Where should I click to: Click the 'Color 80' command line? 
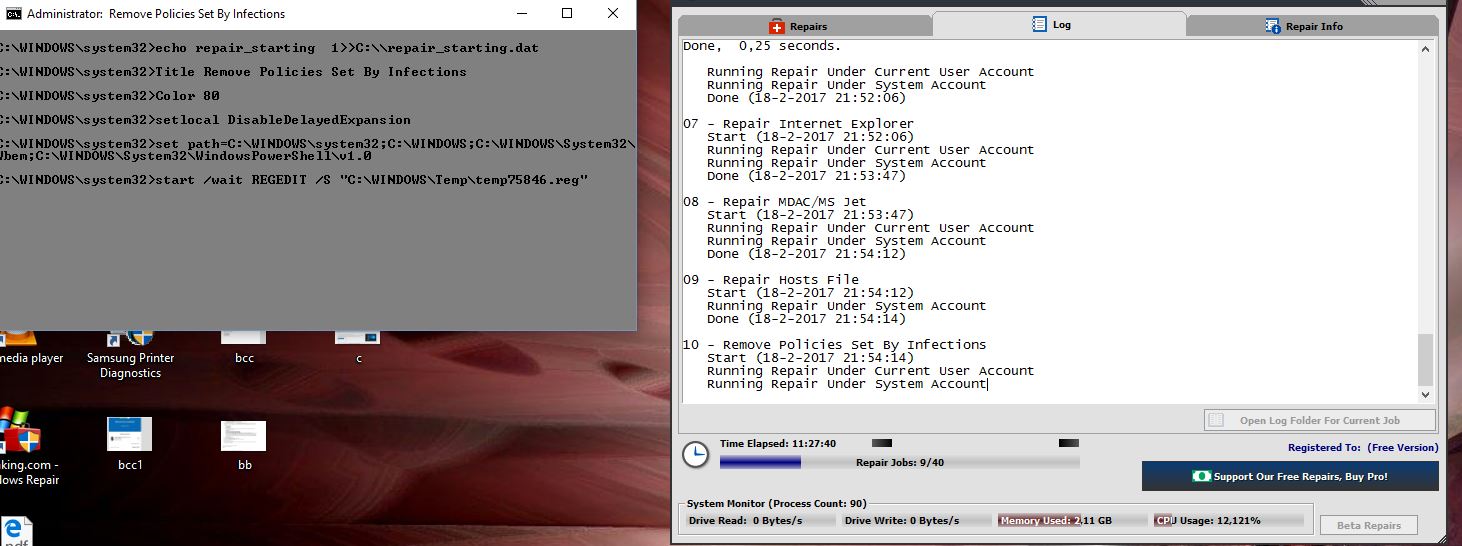[x=110, y=96]
